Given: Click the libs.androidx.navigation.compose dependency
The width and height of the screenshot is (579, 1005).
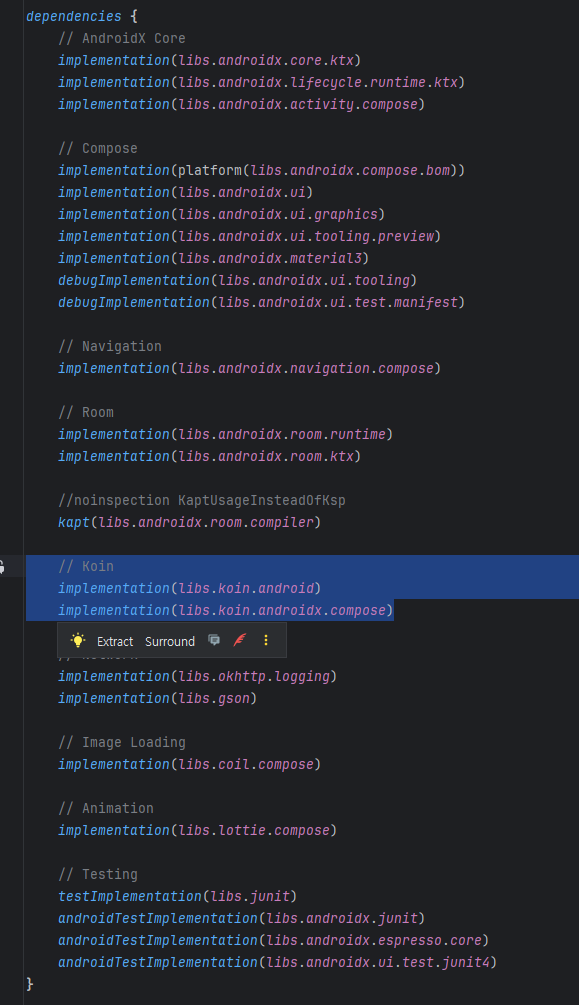Looking at the screenshot, I should 250,368.
